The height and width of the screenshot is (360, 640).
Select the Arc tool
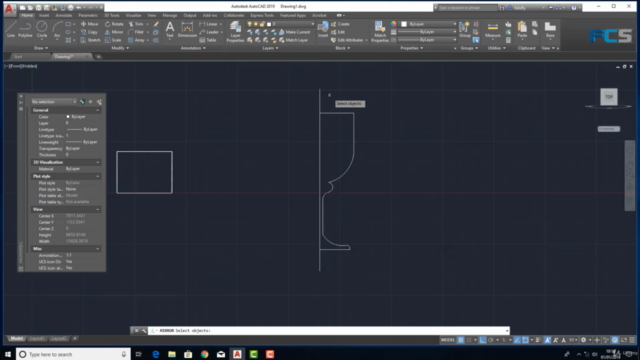coord(57,29)
